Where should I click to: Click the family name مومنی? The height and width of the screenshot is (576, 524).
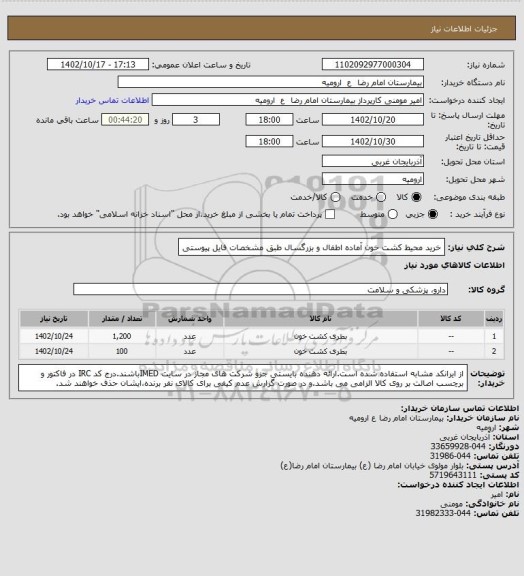point(451,504)
